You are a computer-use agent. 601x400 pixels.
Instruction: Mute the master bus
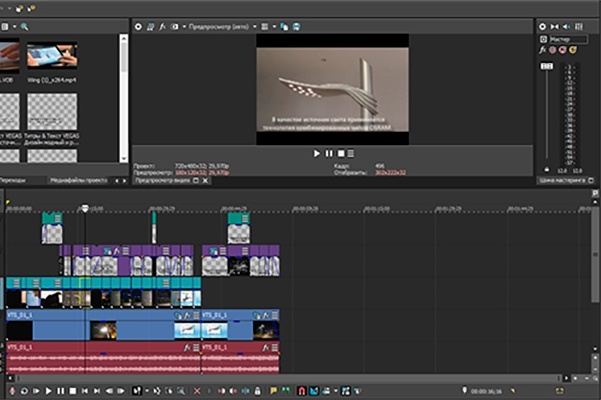point(562,50)
